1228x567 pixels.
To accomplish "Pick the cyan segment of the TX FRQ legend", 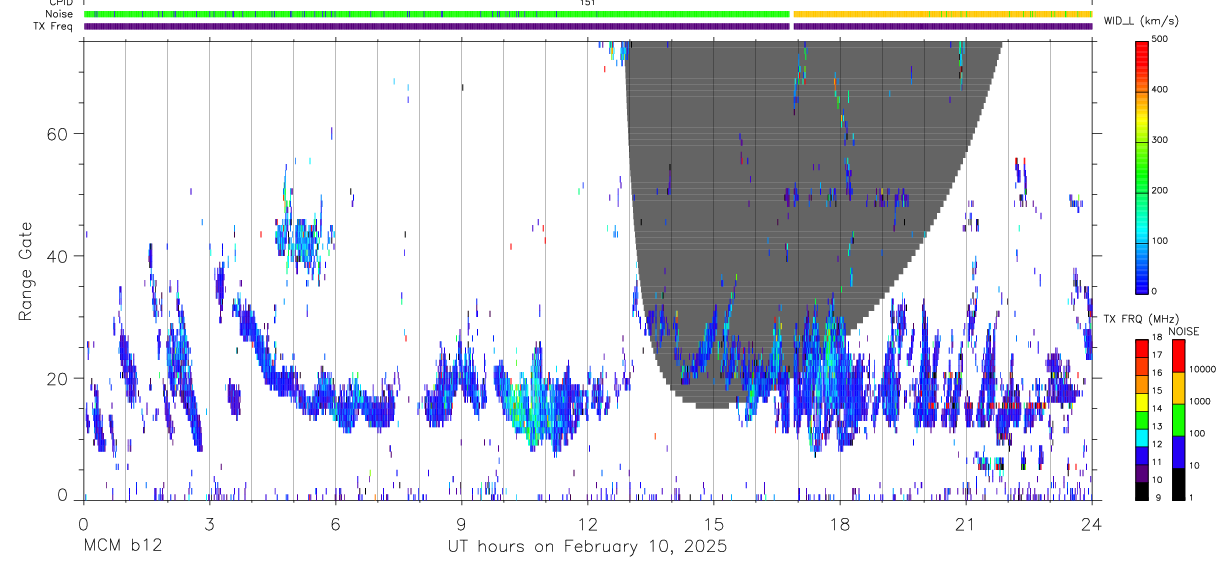I will tap(1141, 436).
